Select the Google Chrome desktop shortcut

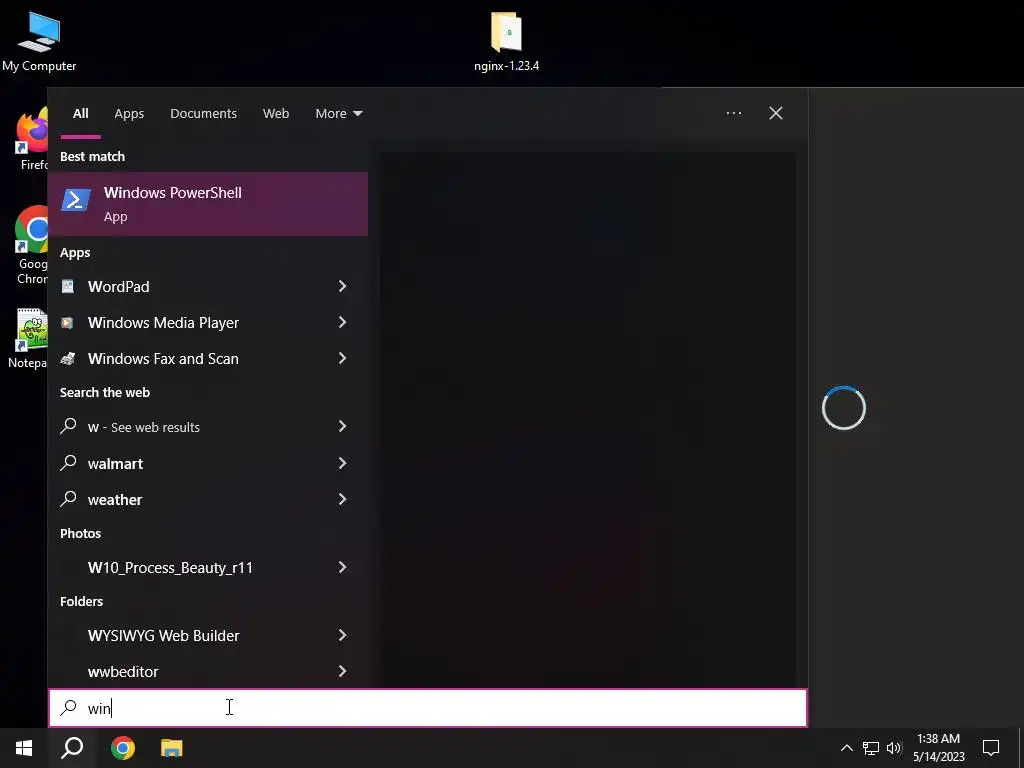pyautogui.click(x=31, y=246)
